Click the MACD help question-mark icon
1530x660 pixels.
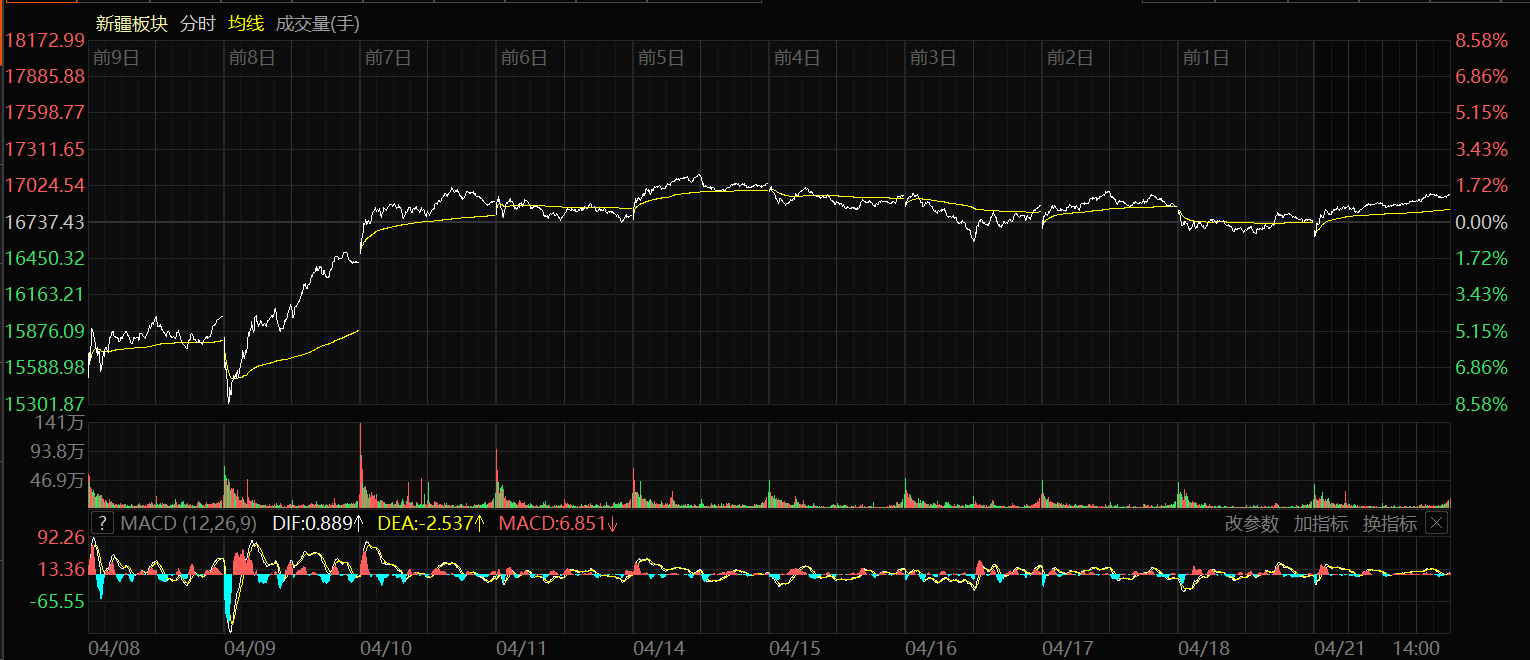pyautogui.click(x=102, y=524)
